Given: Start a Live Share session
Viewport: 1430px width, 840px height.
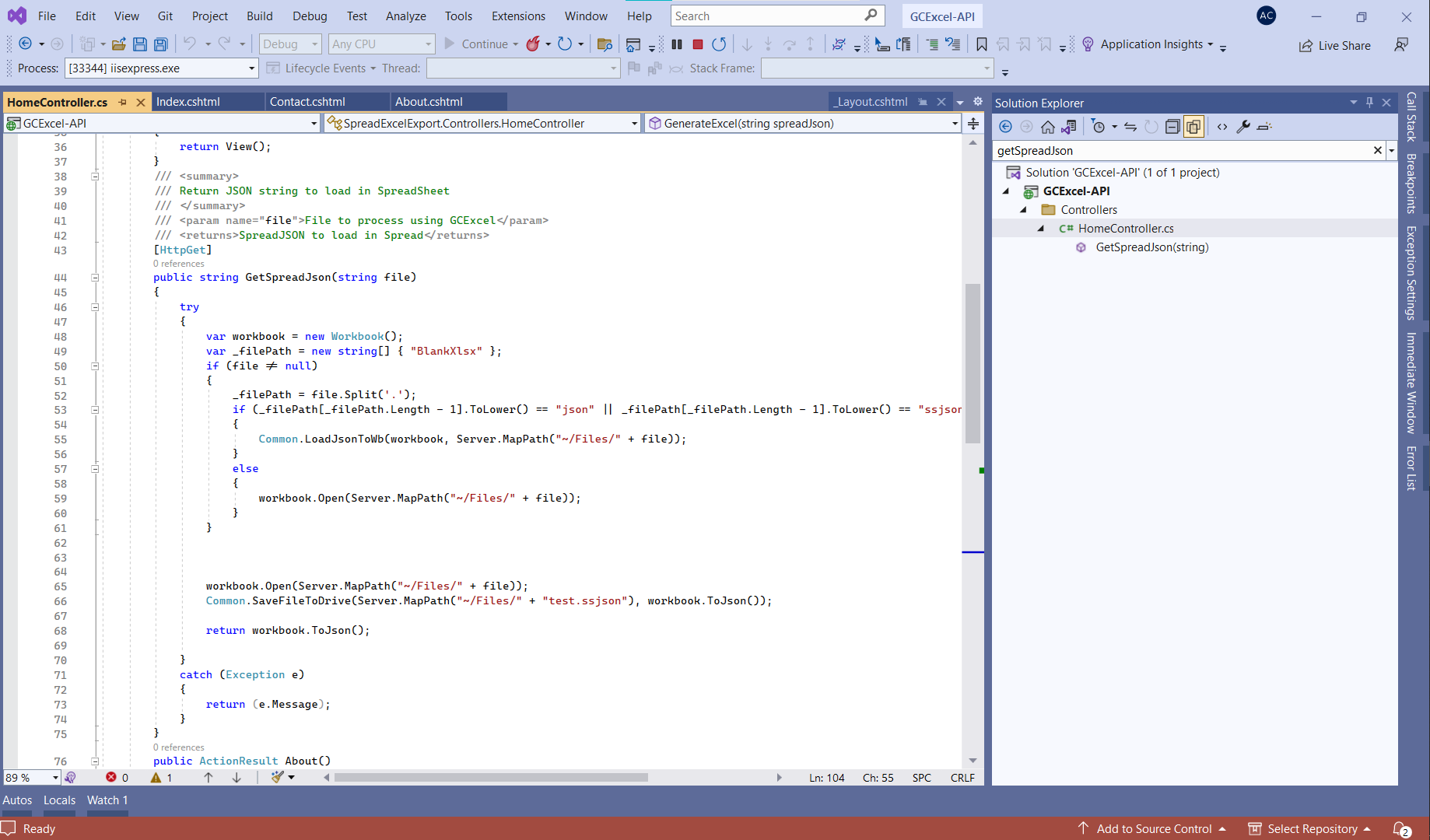Looking at the screenshot, I should (x=1334, y=45).
